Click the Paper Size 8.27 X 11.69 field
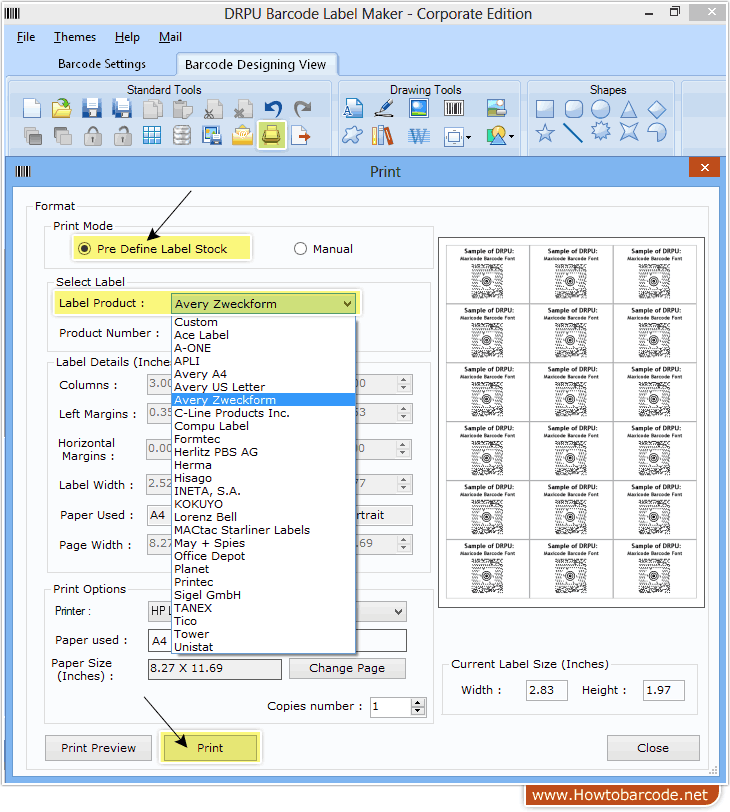Image resolution: width=730 pixels, height=812 pixels. click(215, 669)
